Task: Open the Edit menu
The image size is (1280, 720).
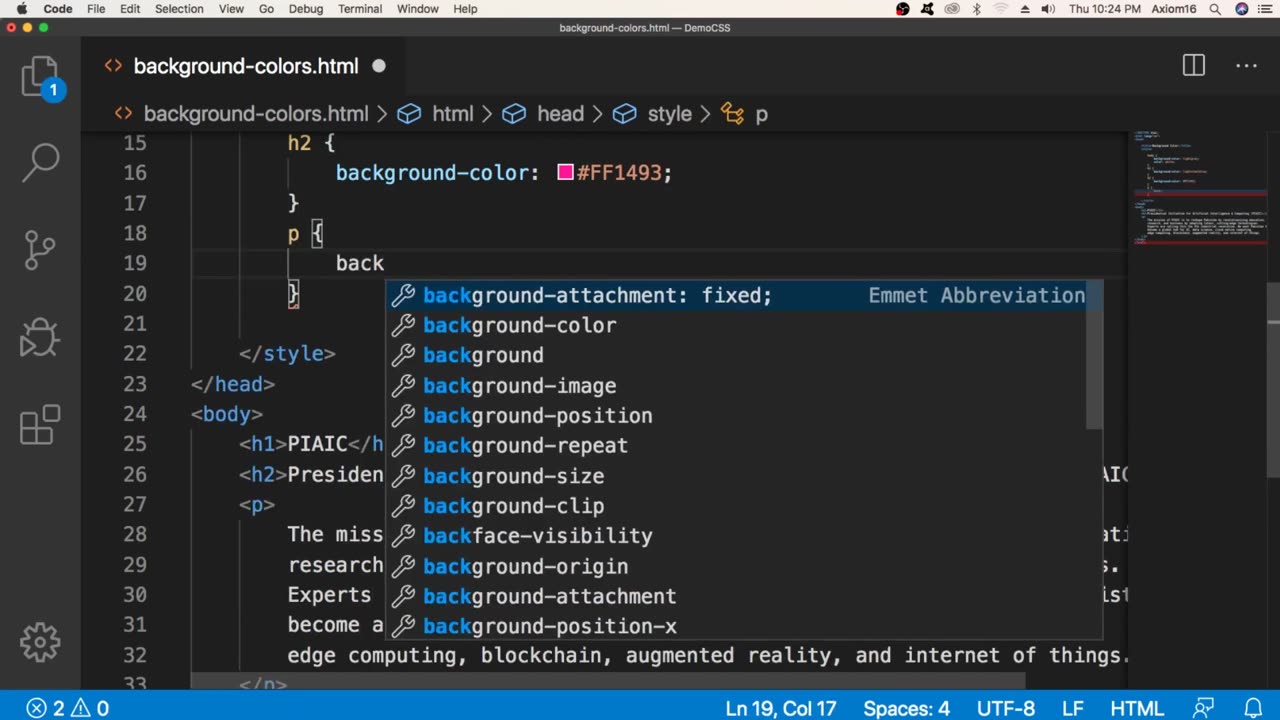Action: coord(130,9)
